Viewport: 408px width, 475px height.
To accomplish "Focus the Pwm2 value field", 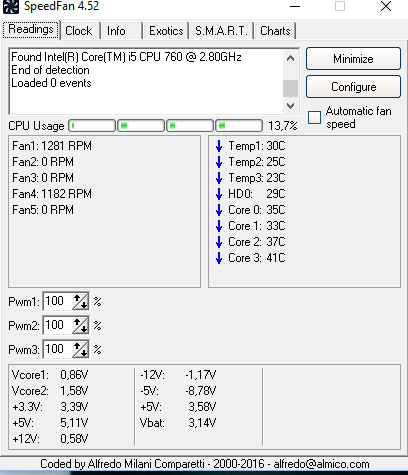I will tap(57, 325).
